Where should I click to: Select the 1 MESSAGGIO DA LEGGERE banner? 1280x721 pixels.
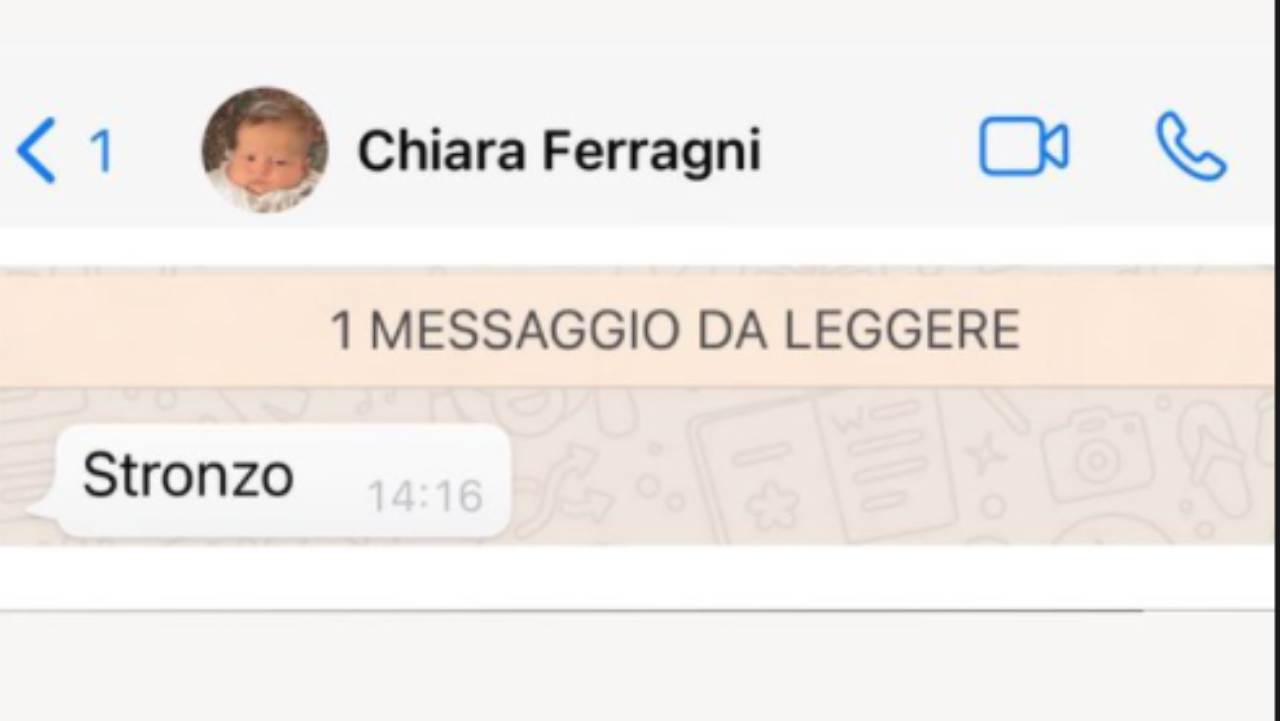tap(640, 330)
